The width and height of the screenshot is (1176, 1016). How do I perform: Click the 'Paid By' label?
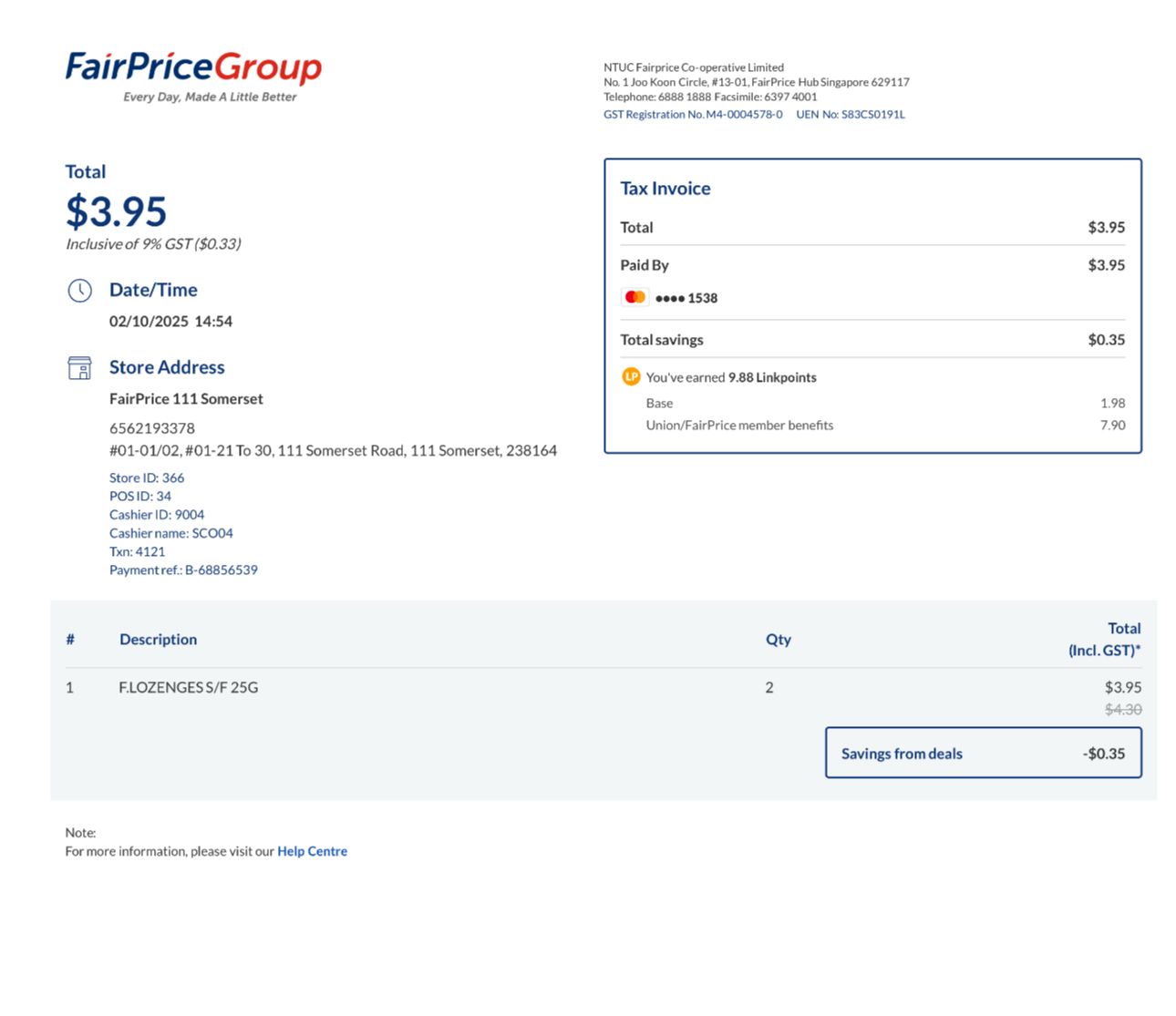(x=645, y=265)
